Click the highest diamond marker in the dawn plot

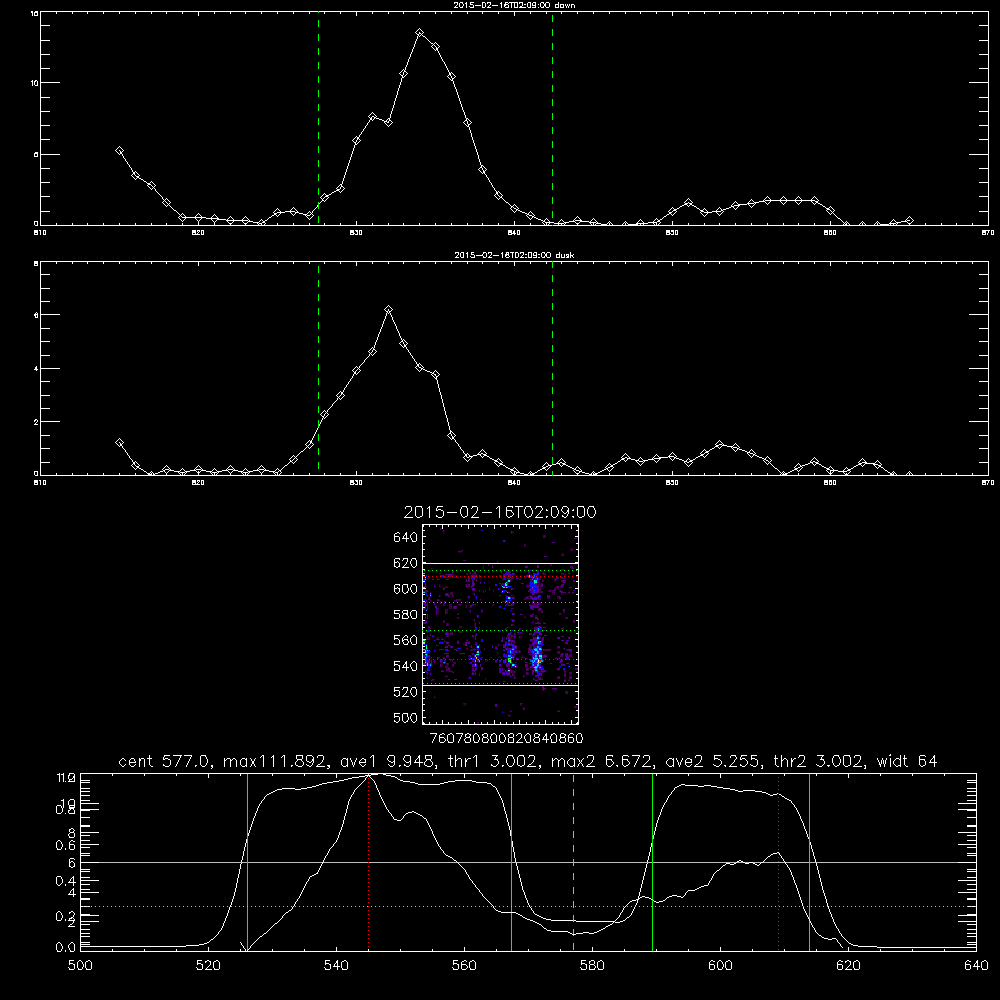pyautogui.click(x=420, y=33)
